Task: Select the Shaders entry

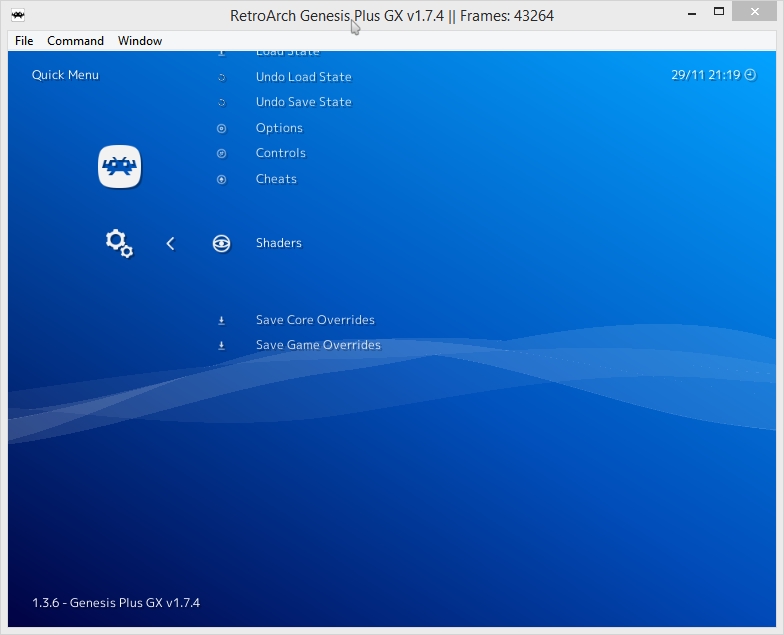Action: click(278, 243)
